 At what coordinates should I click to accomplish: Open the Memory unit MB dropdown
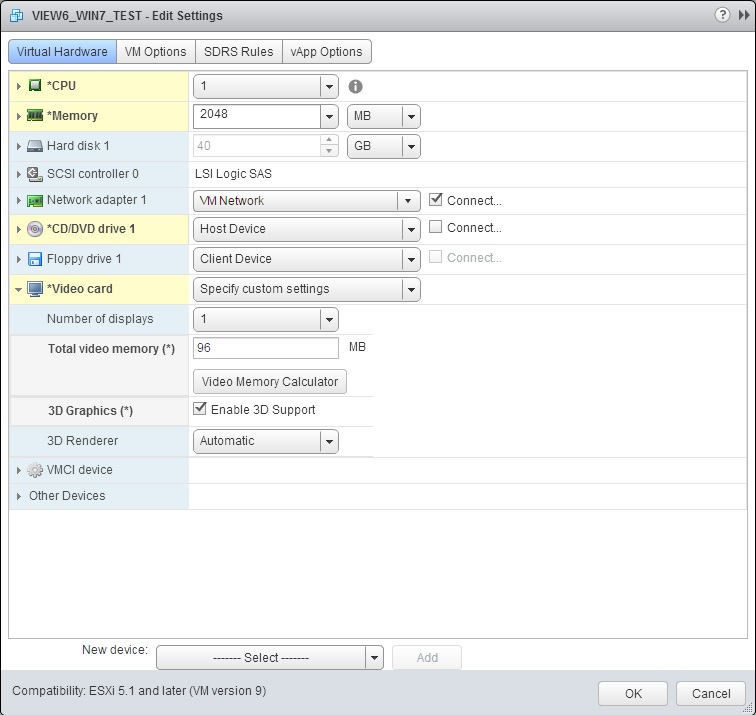384,117
